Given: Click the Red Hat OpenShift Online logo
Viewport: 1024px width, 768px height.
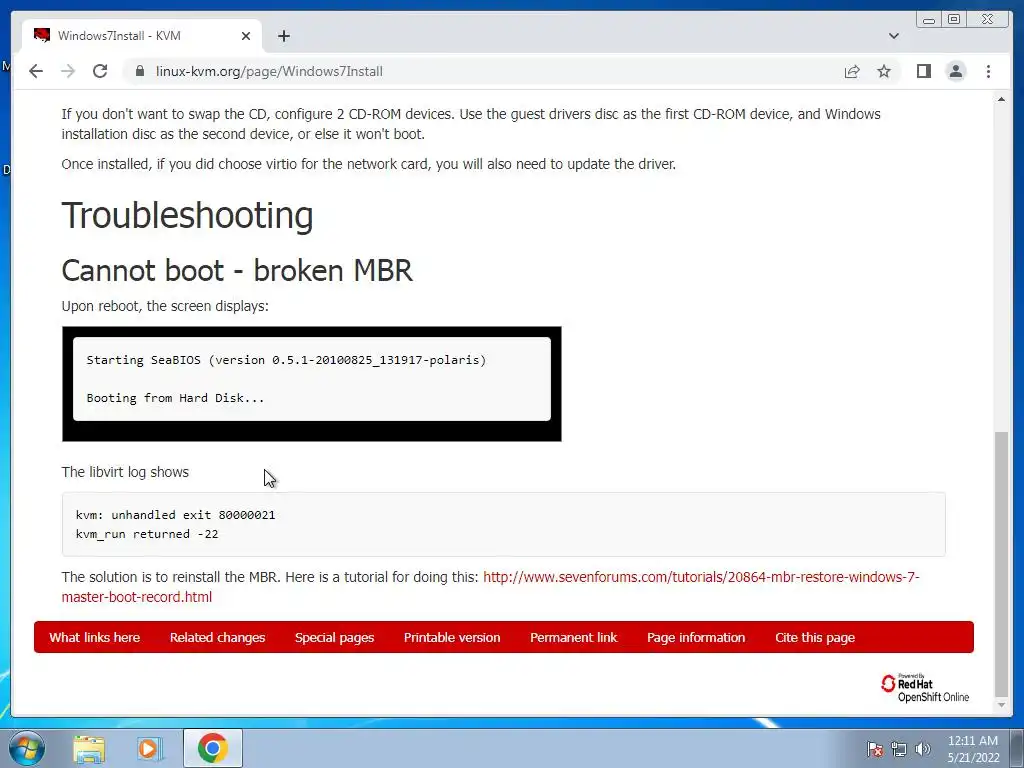Looking at the screenshot, I should (925, 688).
